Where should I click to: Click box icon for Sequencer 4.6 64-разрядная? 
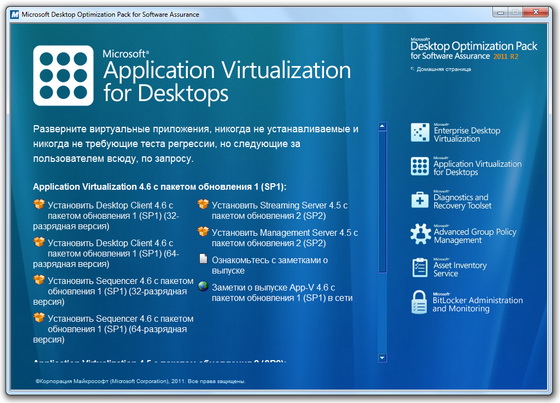[x=39, y=318]
